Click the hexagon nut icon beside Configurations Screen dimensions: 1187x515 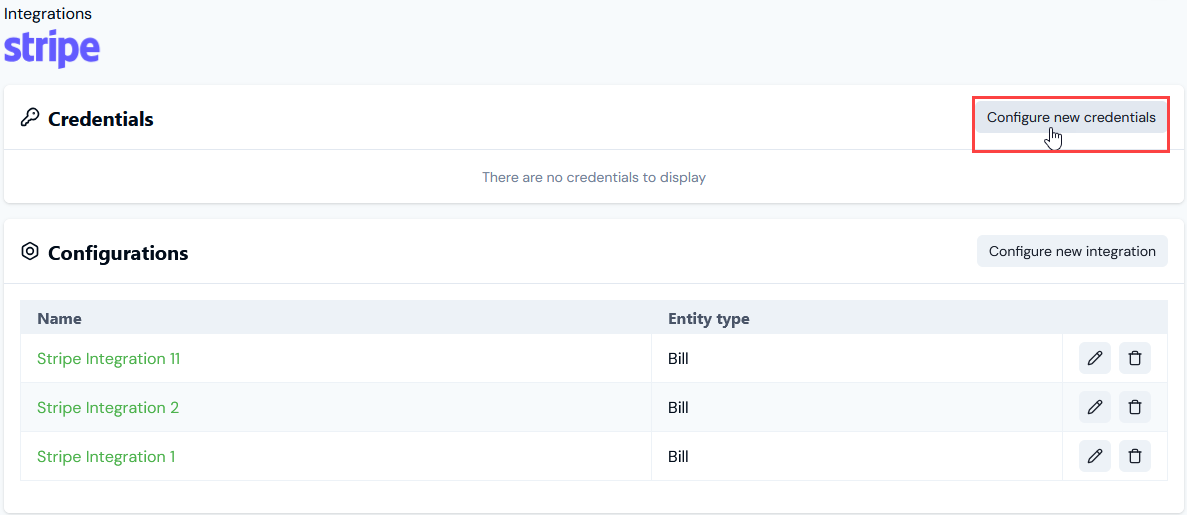30,251
